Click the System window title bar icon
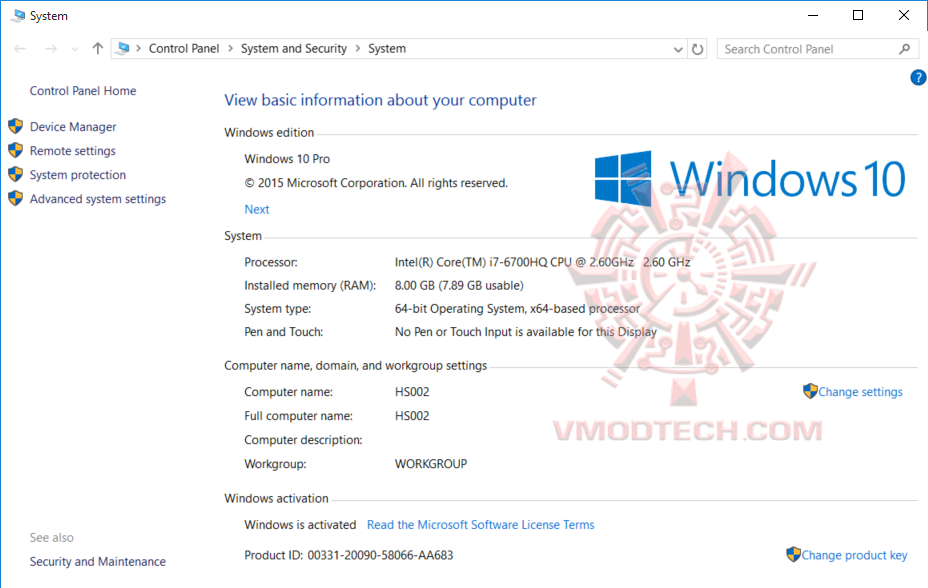 pos(18,15)
